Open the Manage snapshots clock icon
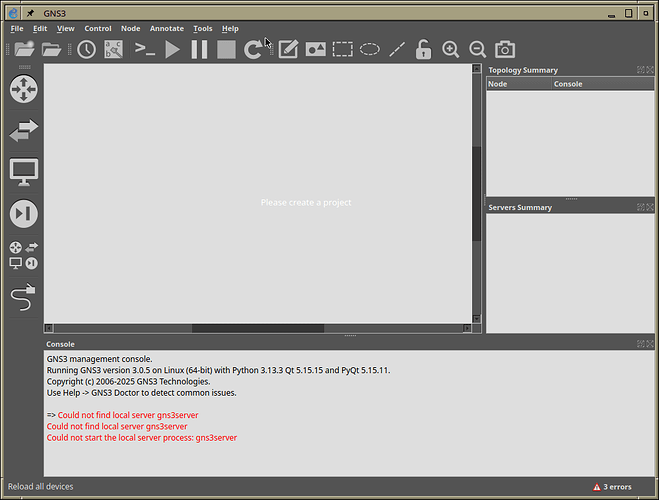 tap(87, 49)
